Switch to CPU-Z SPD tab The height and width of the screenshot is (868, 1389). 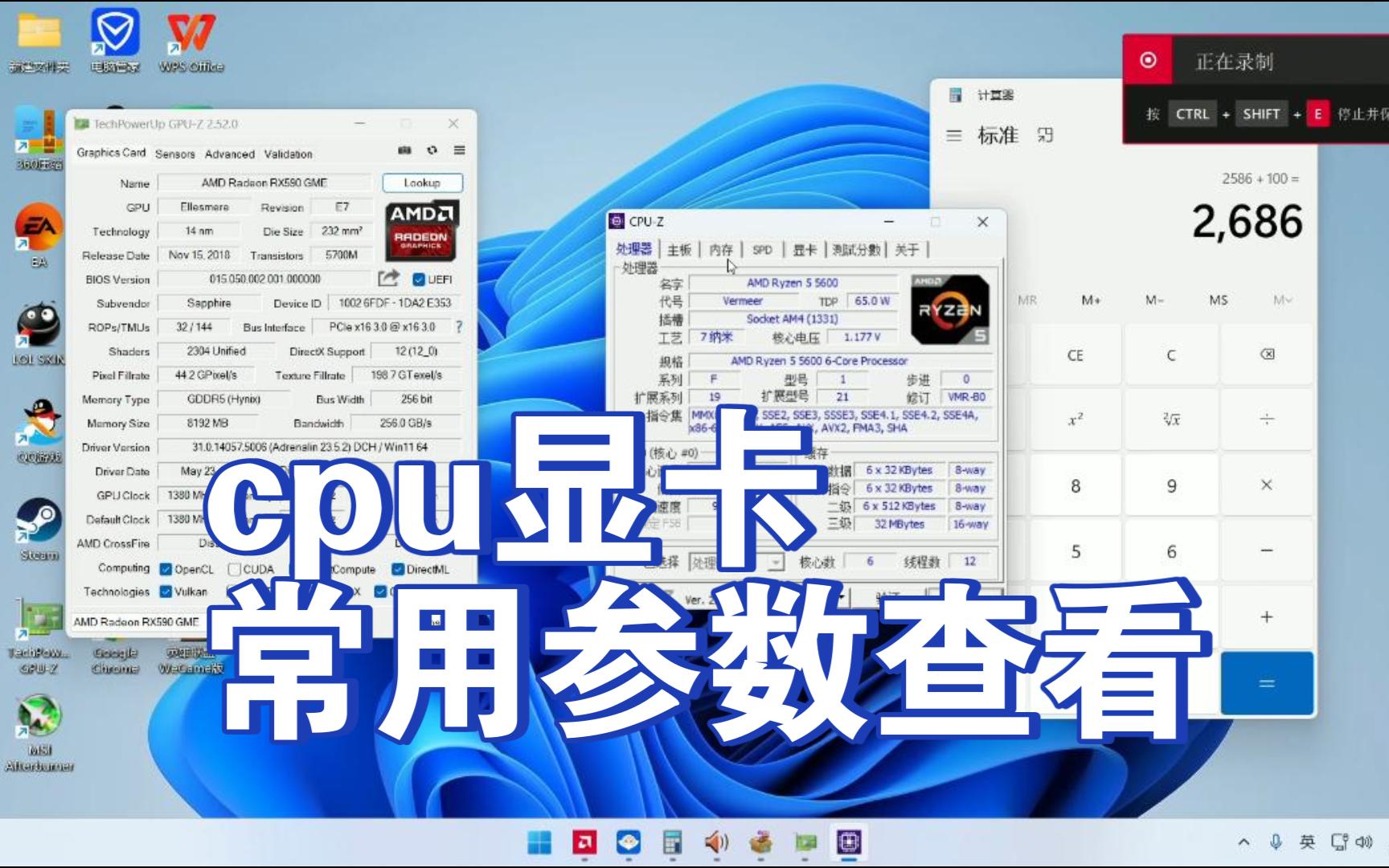762,250
